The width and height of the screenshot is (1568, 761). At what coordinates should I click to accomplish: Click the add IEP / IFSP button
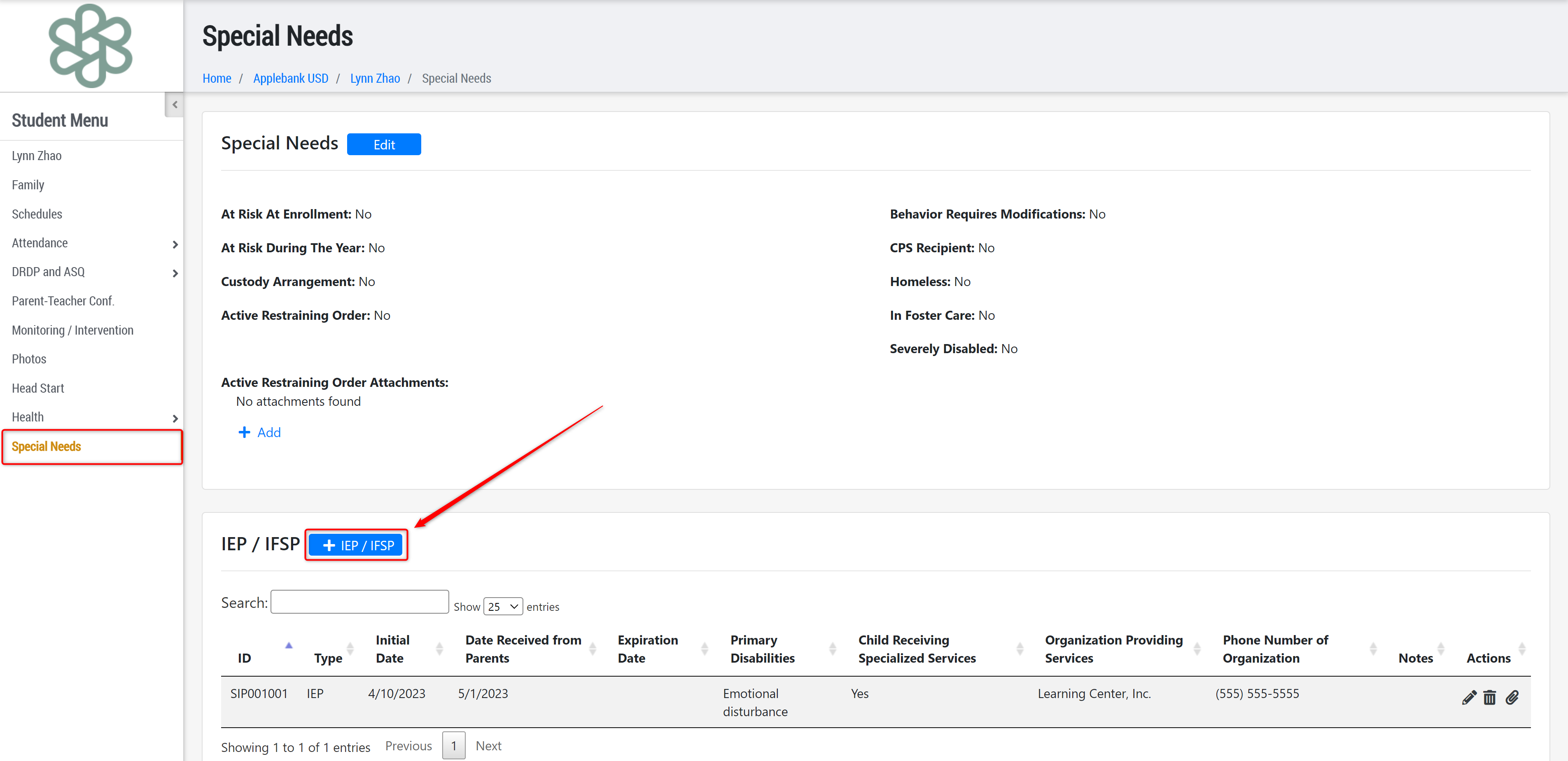coord(356,545)
